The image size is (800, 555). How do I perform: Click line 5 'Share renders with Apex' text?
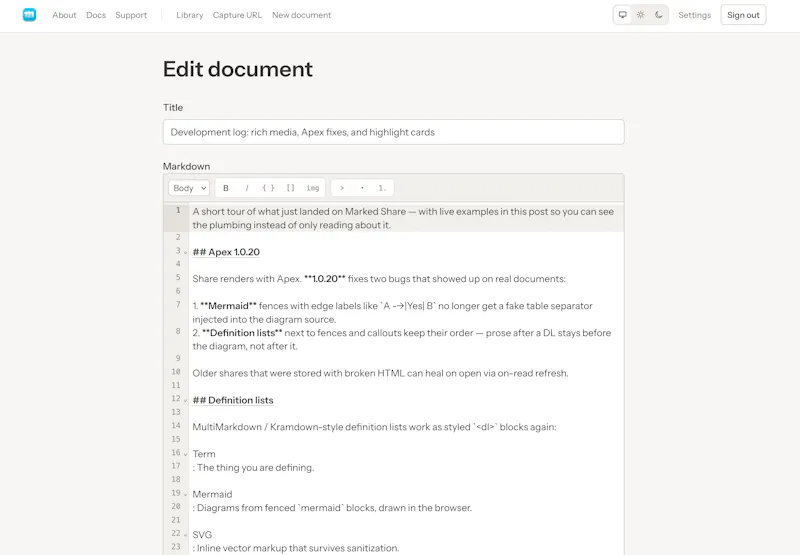click(x=379, y=279)
